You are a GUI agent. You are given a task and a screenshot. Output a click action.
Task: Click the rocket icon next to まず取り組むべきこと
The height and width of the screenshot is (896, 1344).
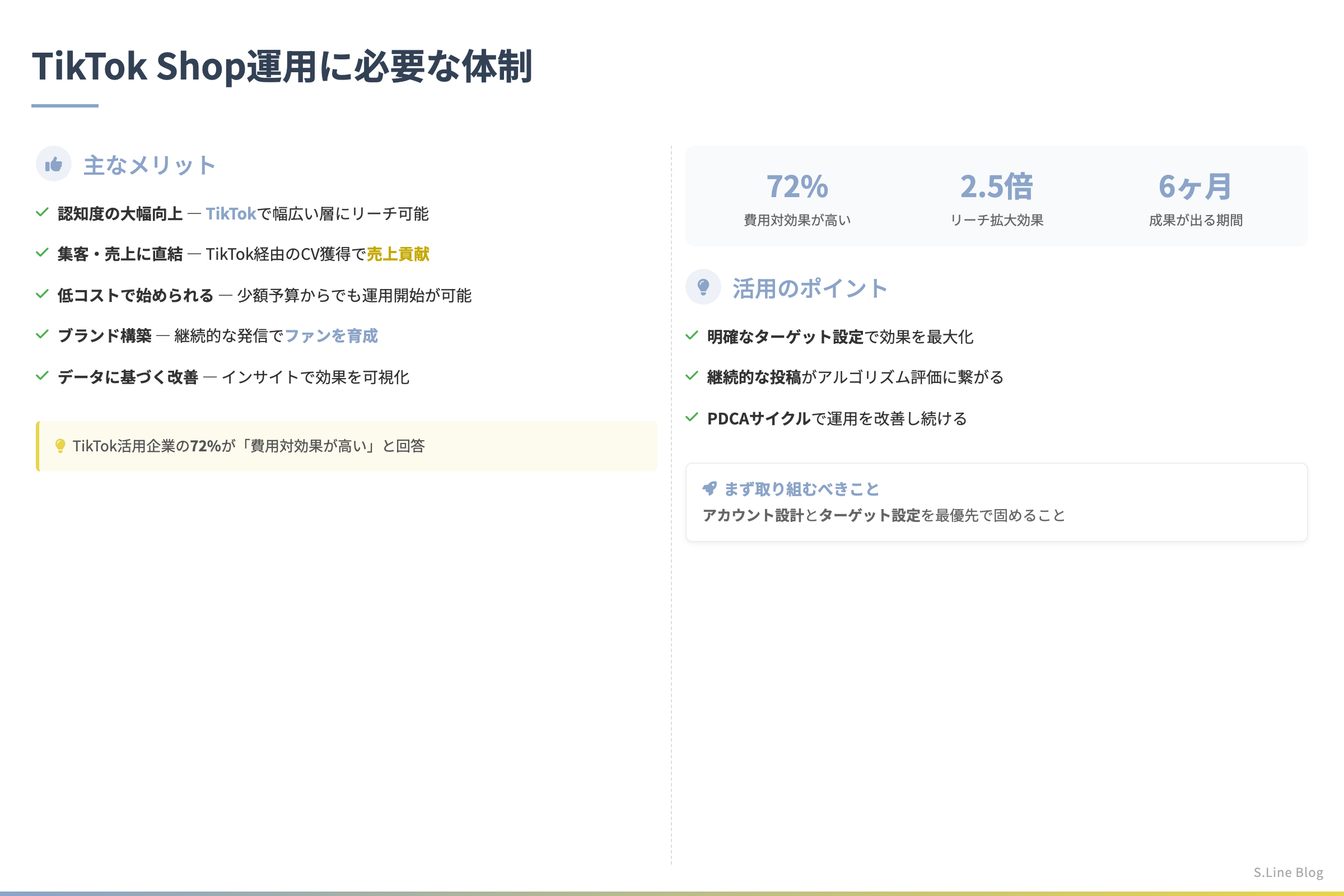tap(710, 488)
